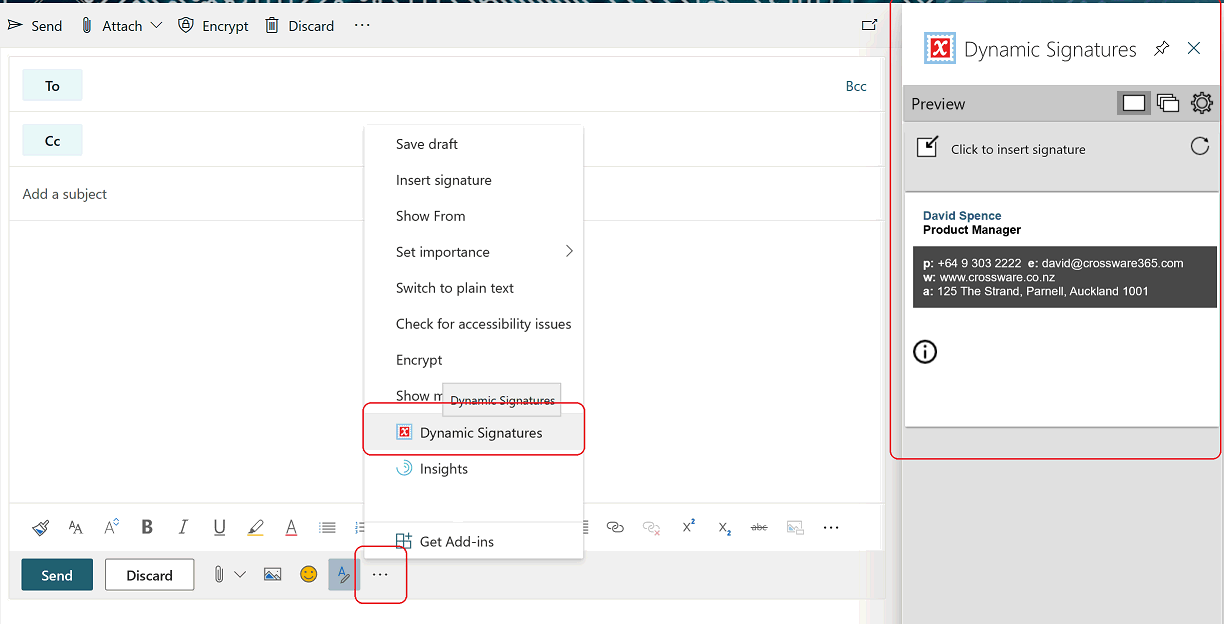Toggle italic formatting
Screen dimensions: 1224x624
183,527
